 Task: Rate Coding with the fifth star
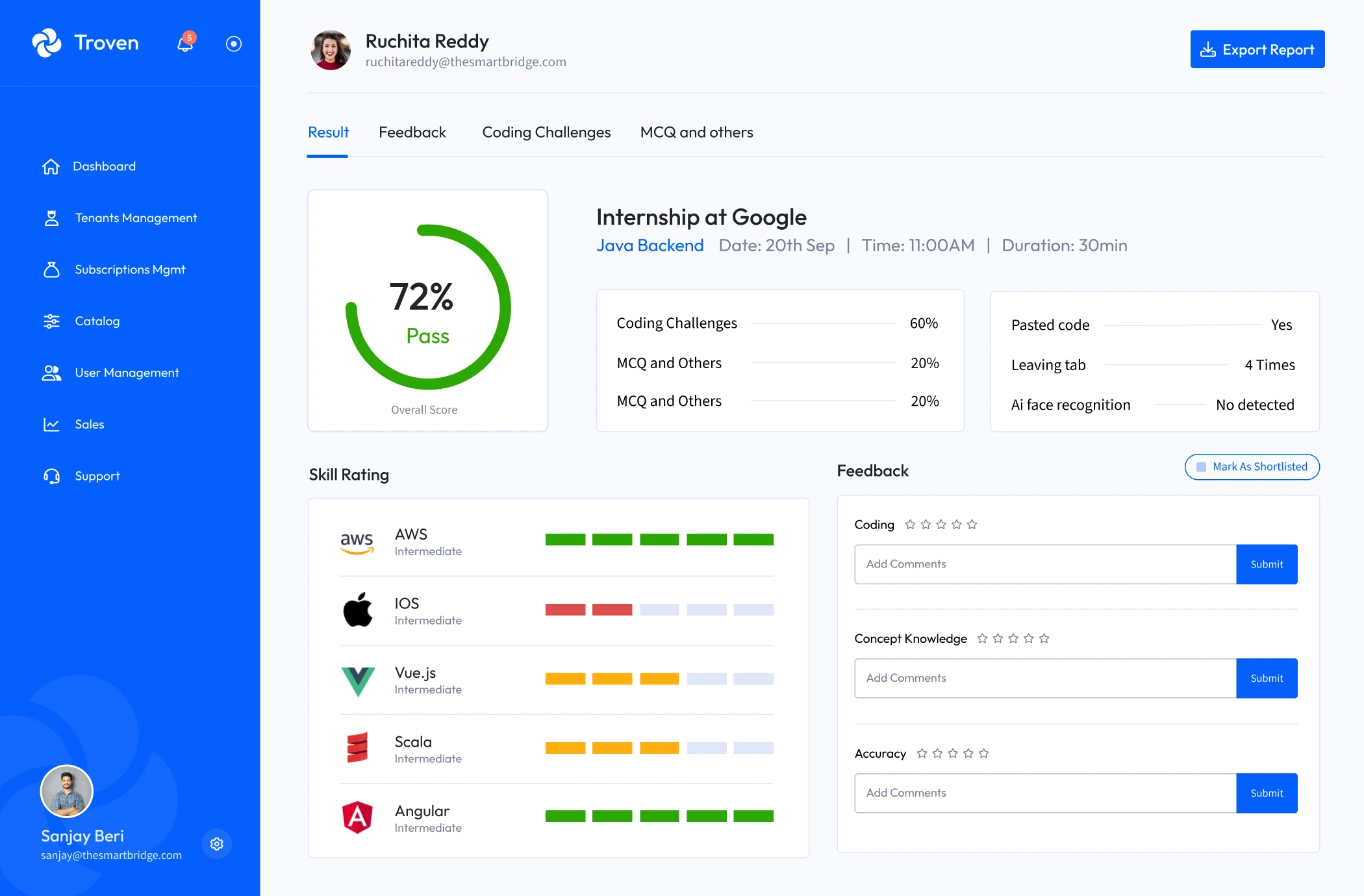[x=972, y=525]
